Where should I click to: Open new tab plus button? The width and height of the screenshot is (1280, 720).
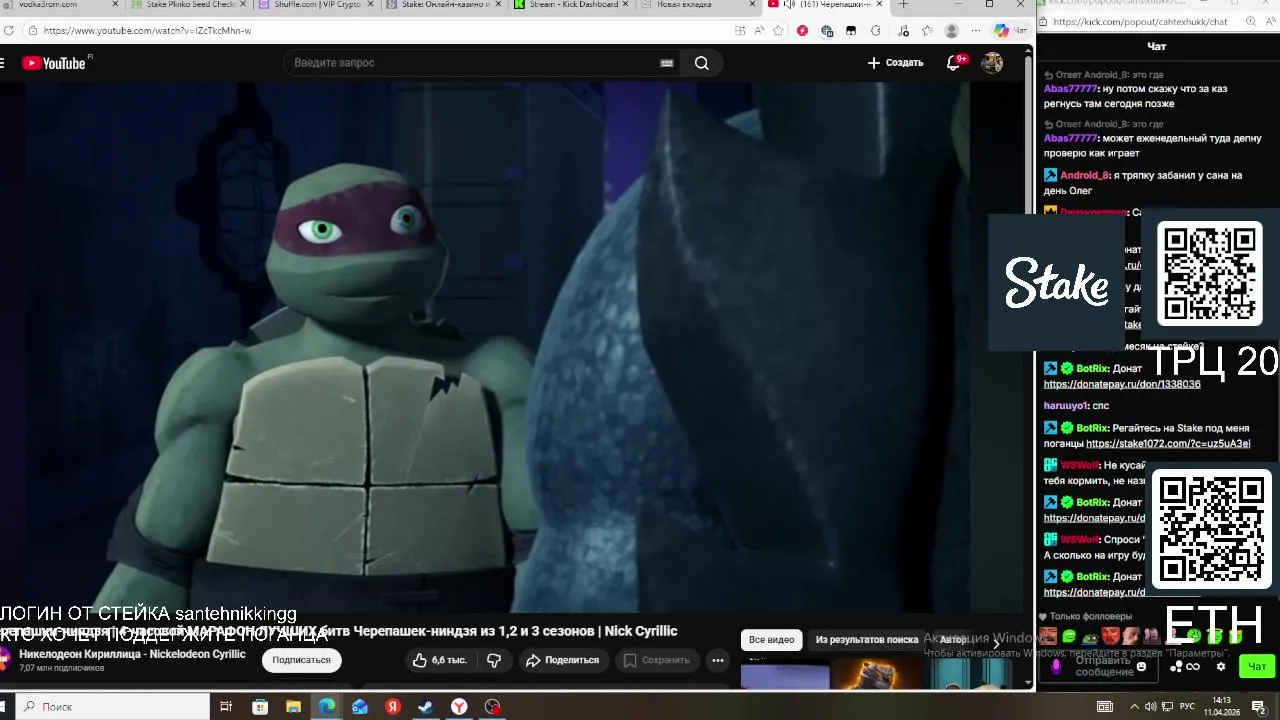tap(903, 5)
